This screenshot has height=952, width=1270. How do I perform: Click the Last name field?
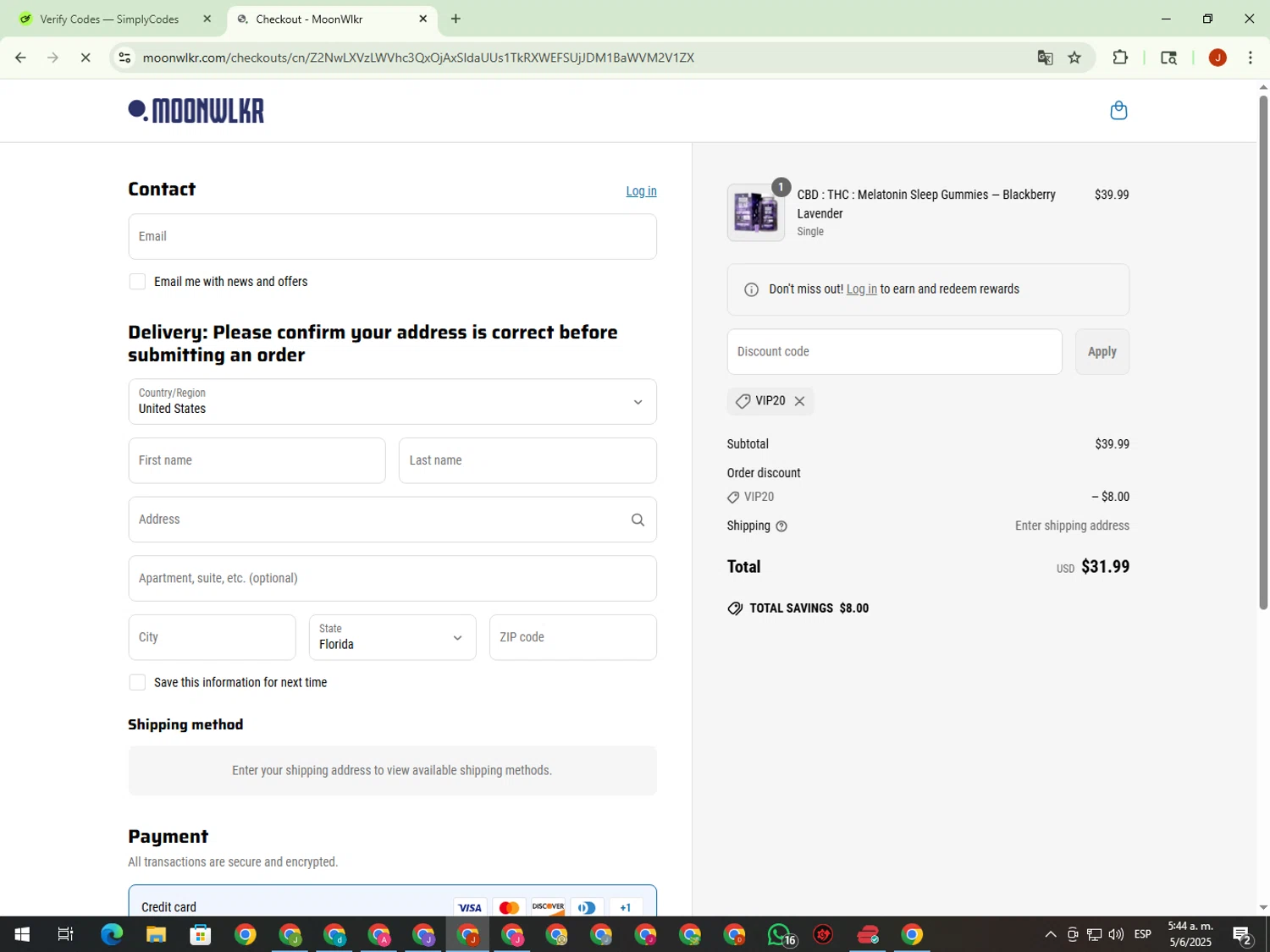[x=527, y=461]
